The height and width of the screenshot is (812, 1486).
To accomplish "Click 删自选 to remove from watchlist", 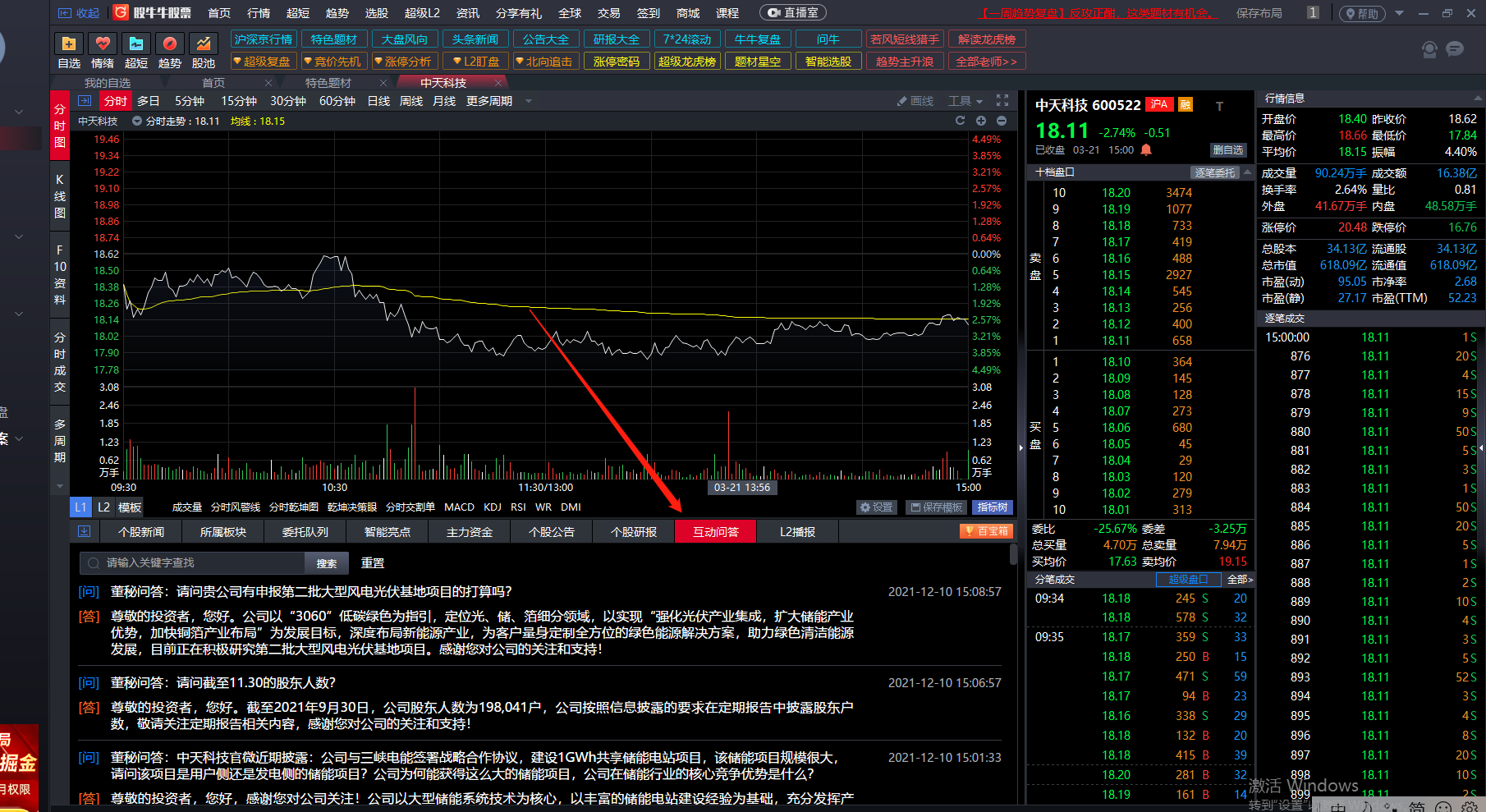I will (1228, 149).
